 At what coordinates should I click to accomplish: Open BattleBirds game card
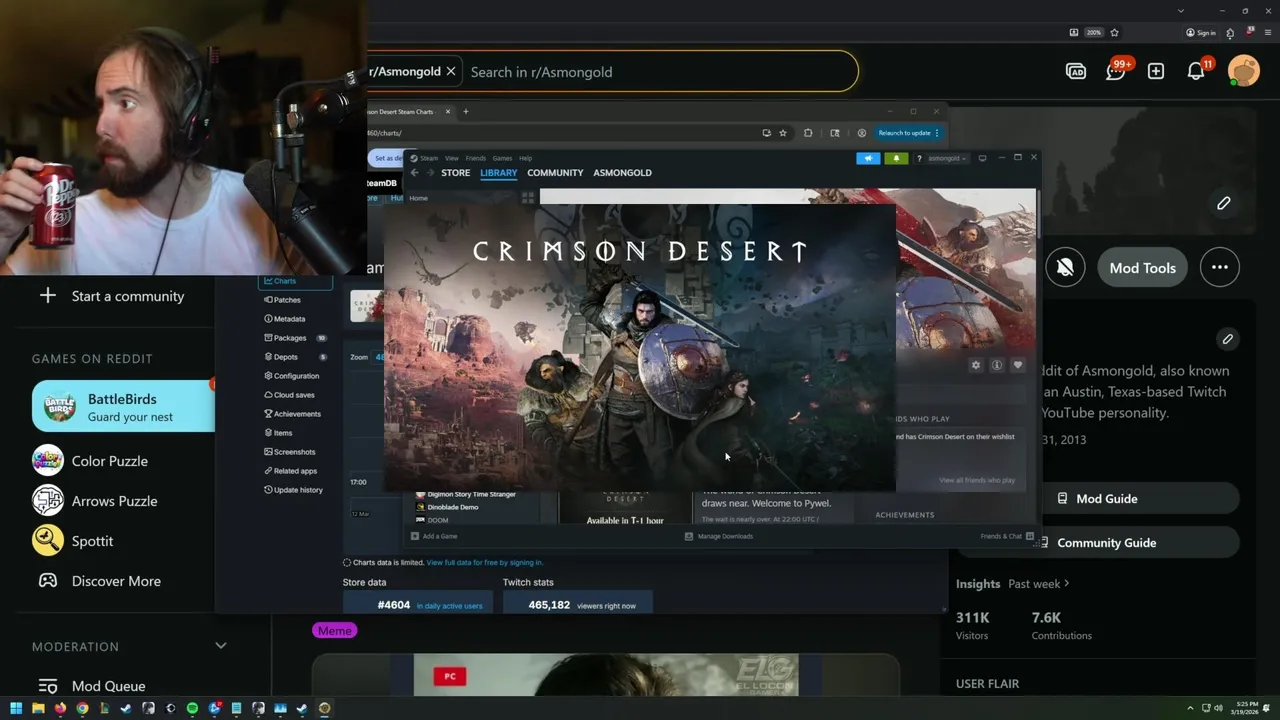coord(123,406)
